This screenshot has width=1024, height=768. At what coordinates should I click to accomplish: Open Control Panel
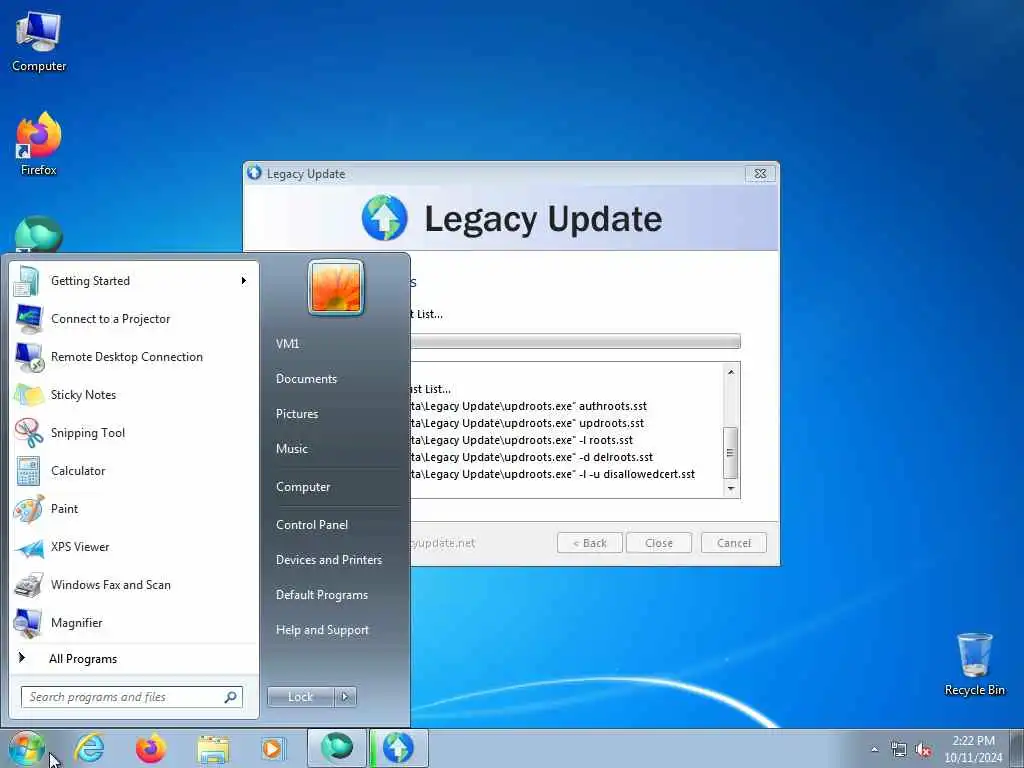tap(312, 525)
